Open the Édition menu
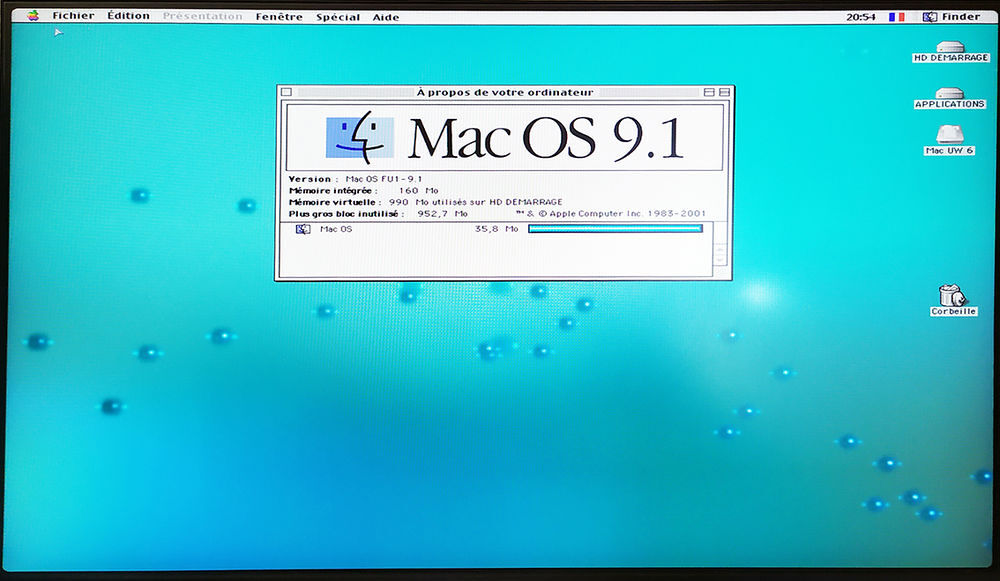 click(128, 15)
